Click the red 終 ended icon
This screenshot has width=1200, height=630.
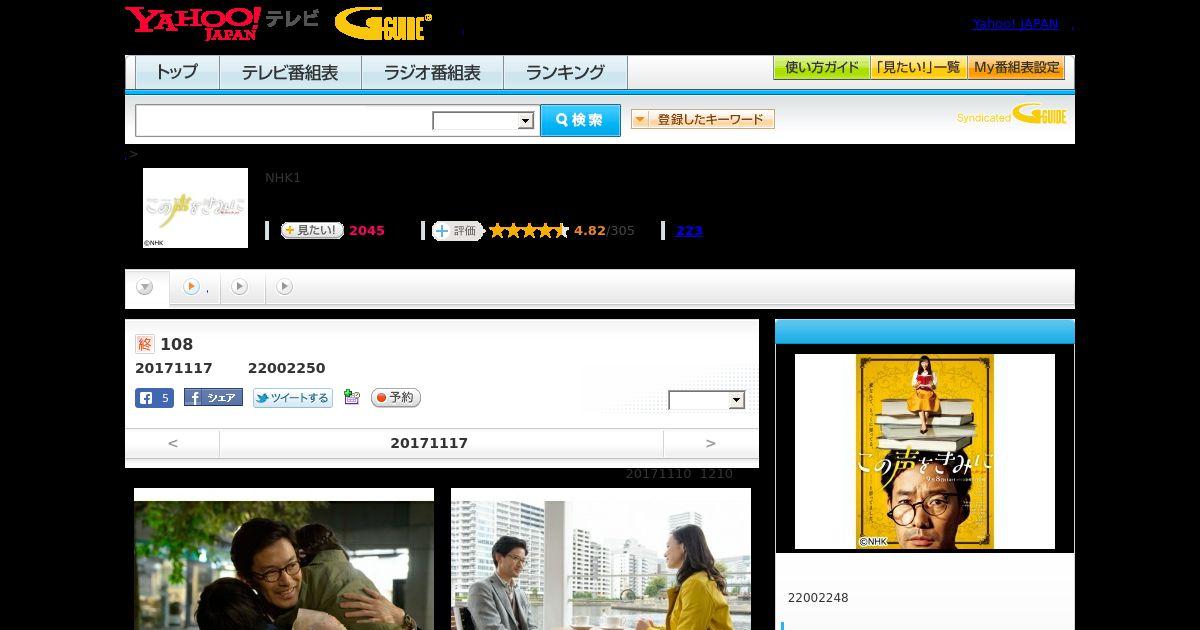click(x=145, y=344)
